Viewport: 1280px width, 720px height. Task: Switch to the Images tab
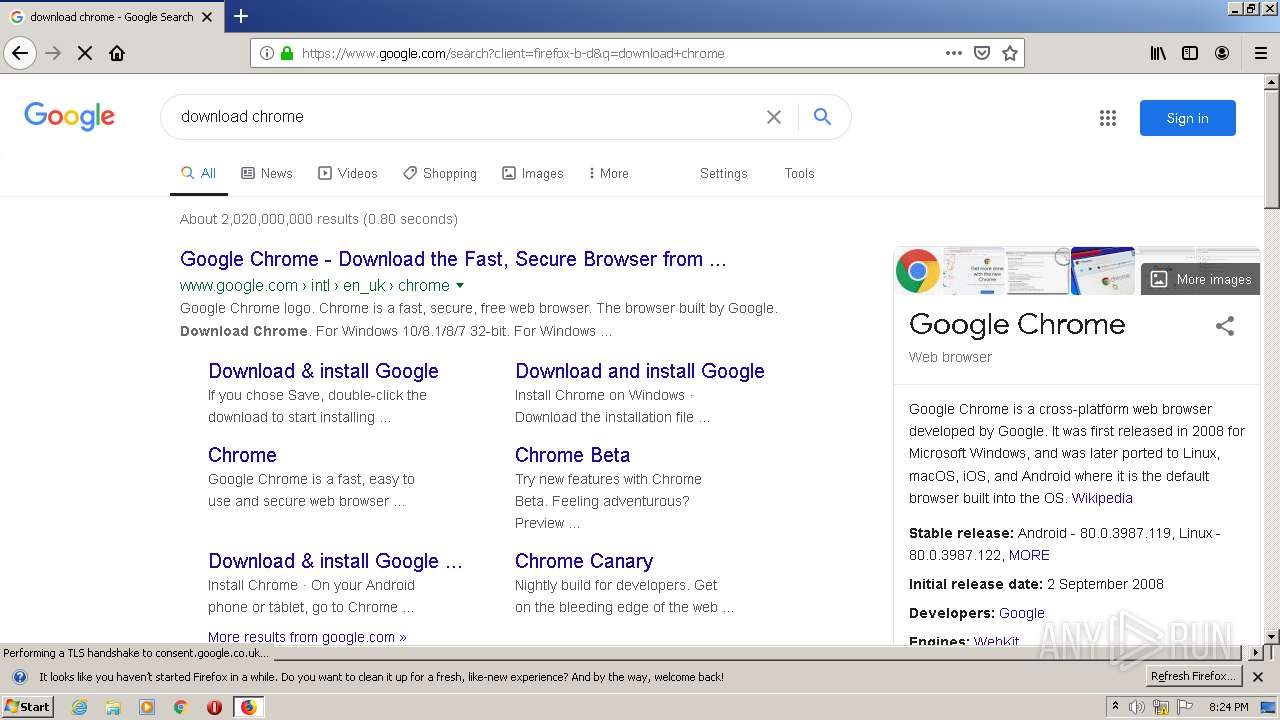coord(533,173)
